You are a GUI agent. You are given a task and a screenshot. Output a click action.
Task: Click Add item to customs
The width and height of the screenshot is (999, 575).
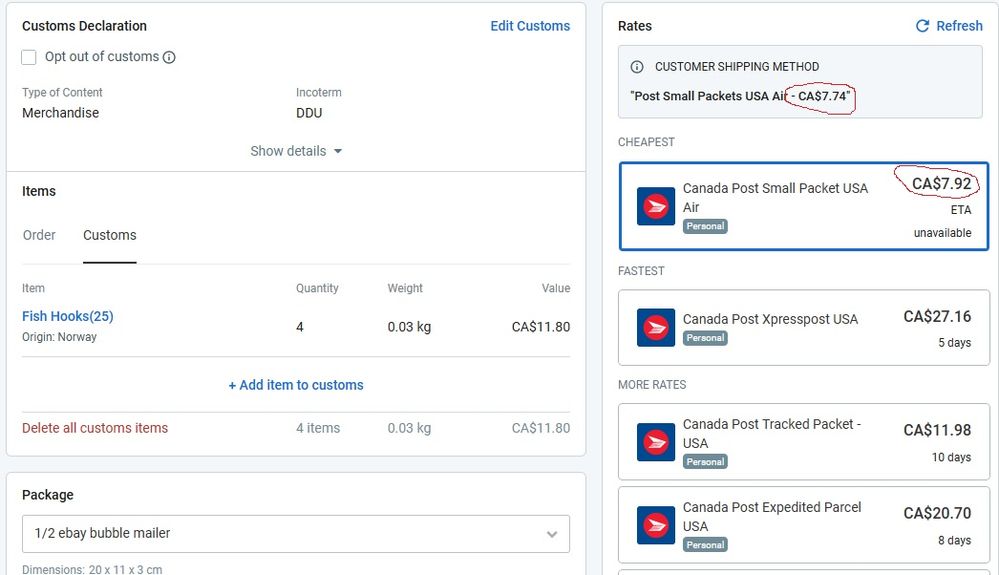[296, 385]
